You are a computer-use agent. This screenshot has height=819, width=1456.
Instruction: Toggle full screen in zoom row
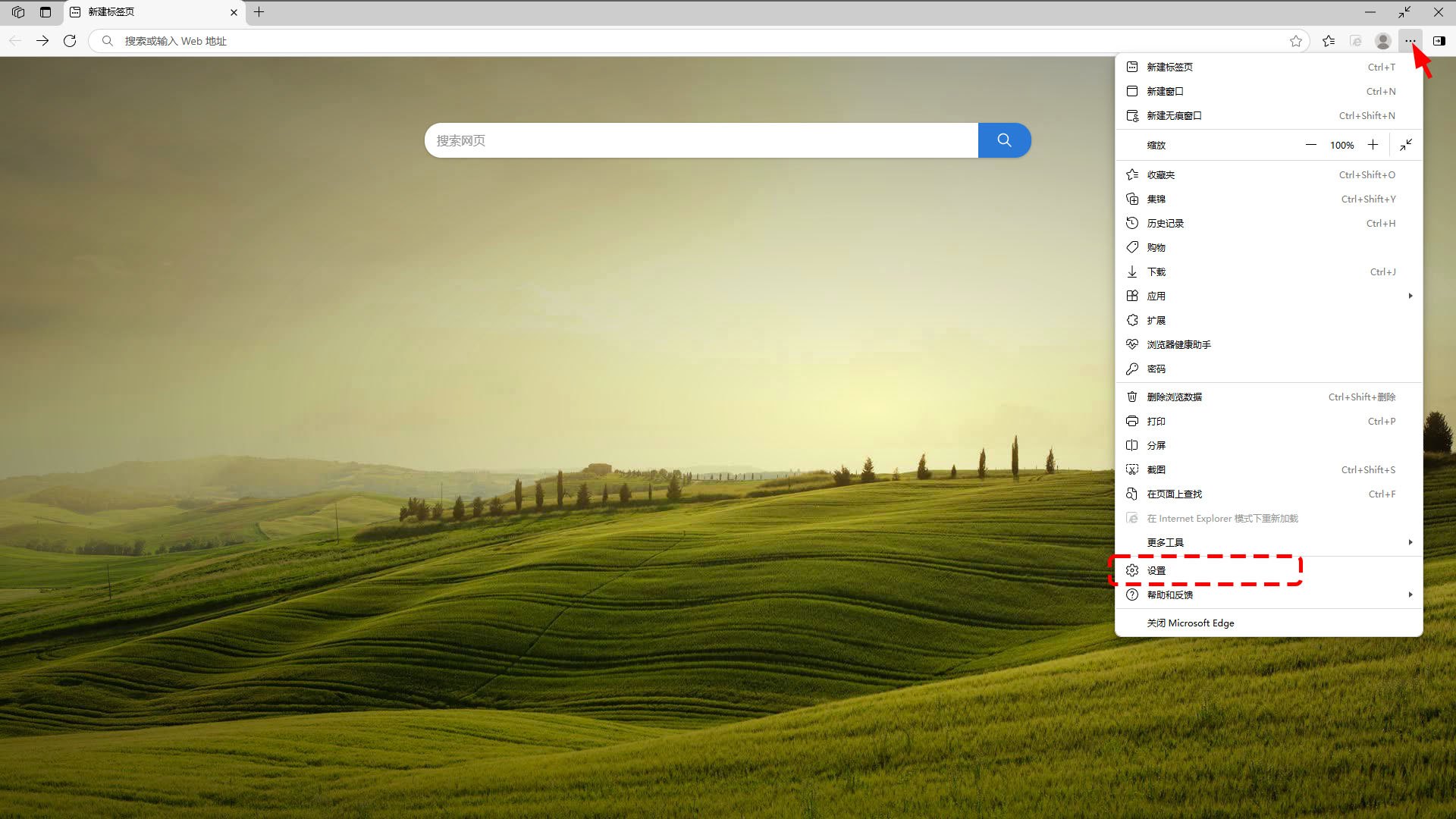pyautogui.click(x=1406, y=145)
